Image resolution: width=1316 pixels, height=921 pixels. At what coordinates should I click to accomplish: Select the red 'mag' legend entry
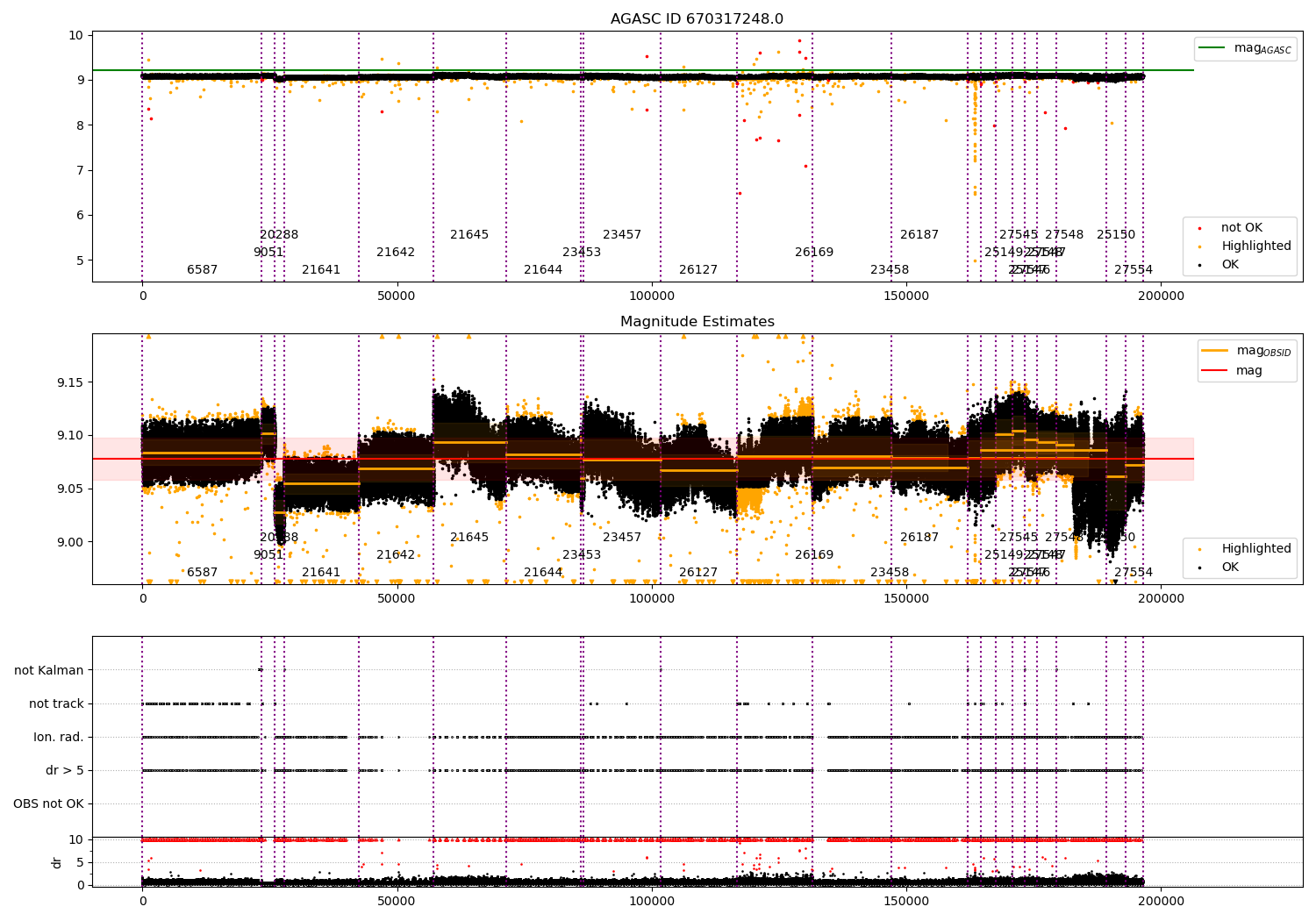tap(1233, 370)
